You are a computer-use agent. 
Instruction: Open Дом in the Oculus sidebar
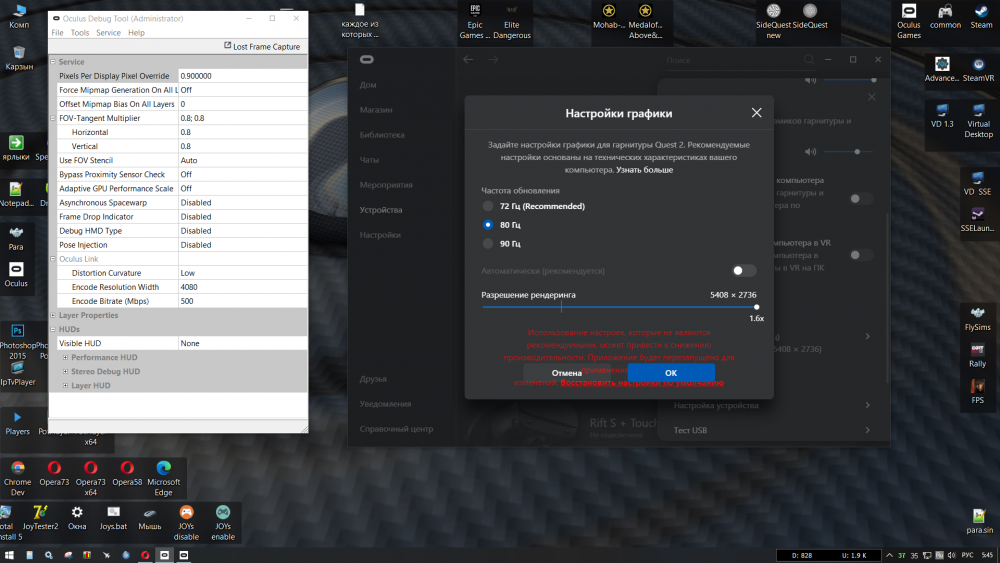point(368,85)
